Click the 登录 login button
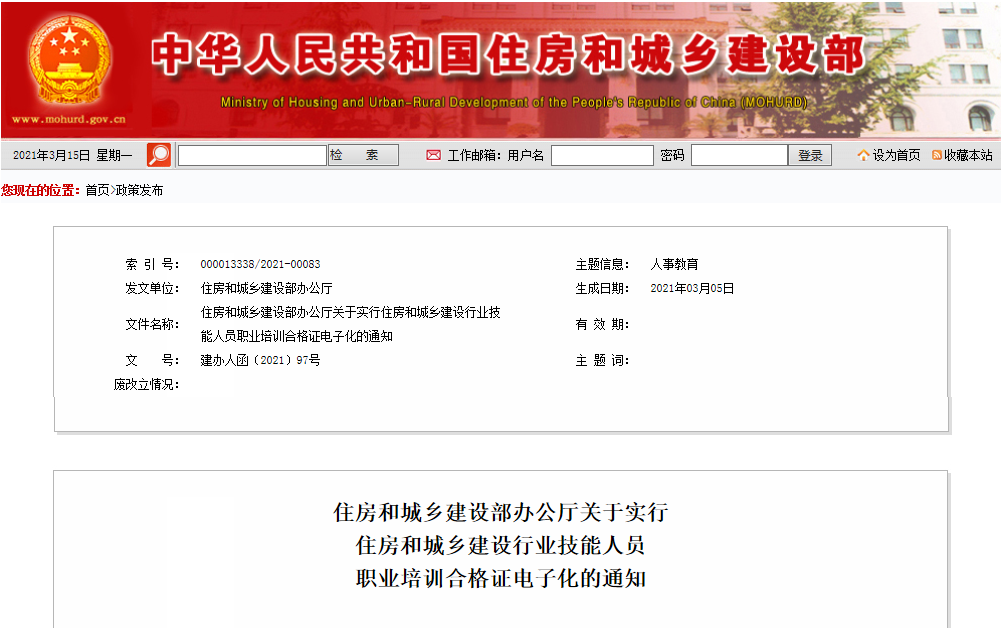Viewport: 1003px width, 628px height. tap(810, 155)
